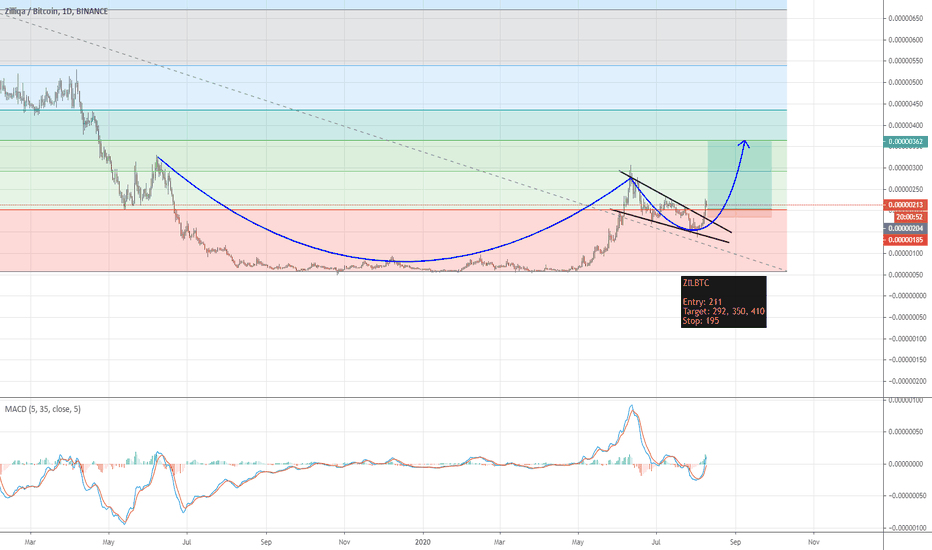Viewport: 932px width, 550px height.
Task: Select the gray dashed descending trendline
Action: pos(392,142)
